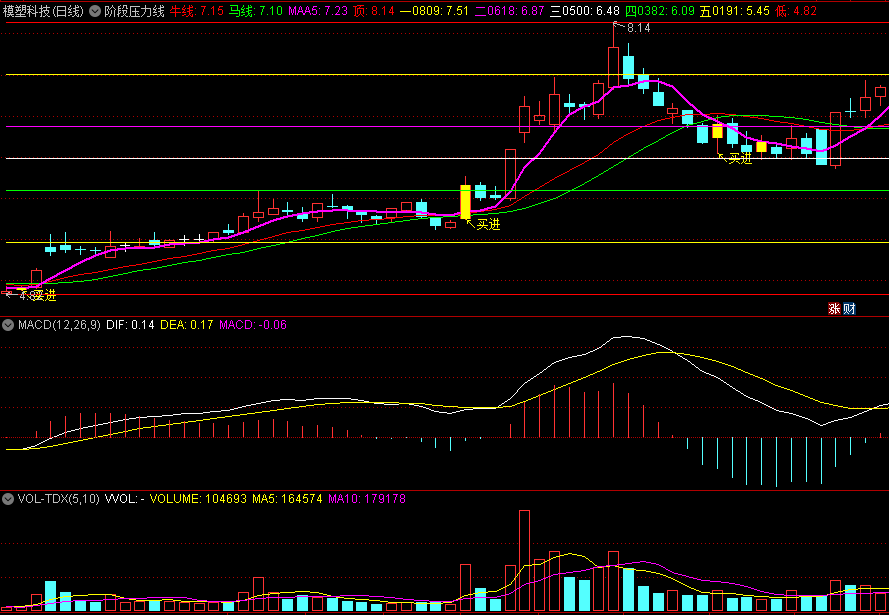Open the MACD indicator dropdown circle icon

point(8,325)
